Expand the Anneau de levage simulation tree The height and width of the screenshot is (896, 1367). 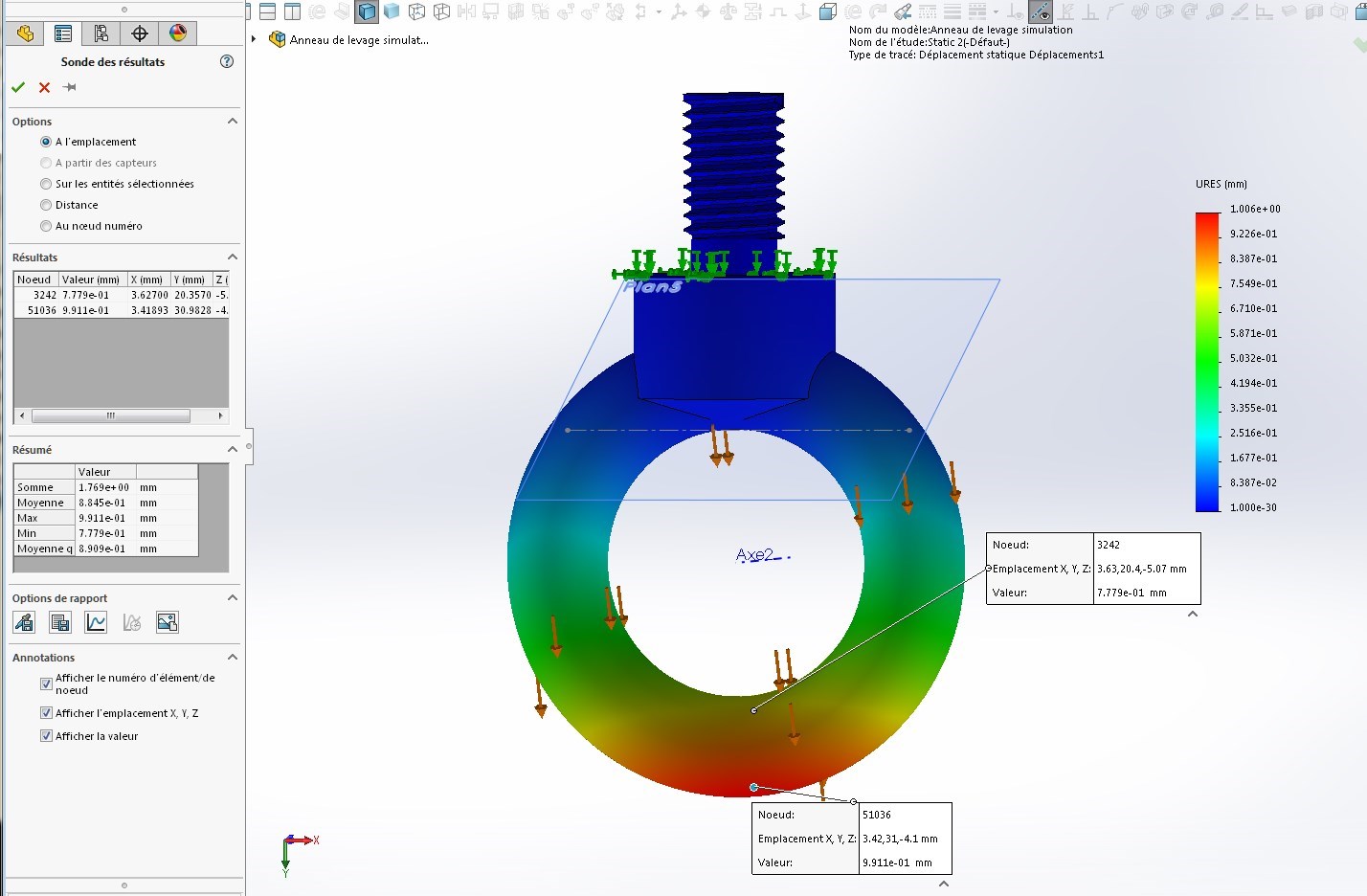coord(254,39)
